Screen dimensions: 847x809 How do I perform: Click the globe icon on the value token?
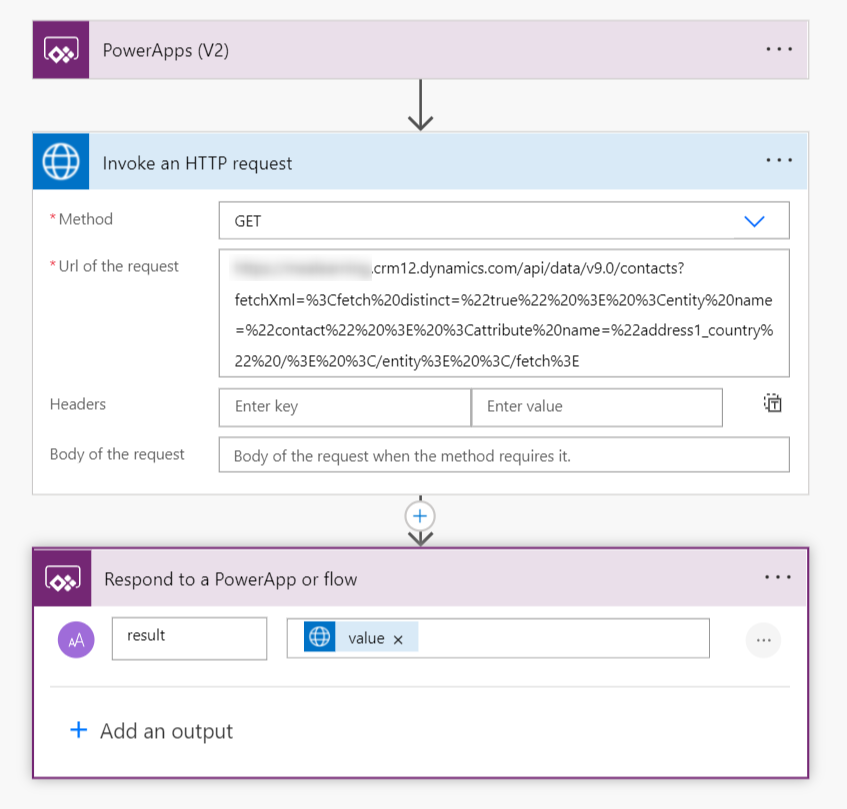[x=320, y=638]
